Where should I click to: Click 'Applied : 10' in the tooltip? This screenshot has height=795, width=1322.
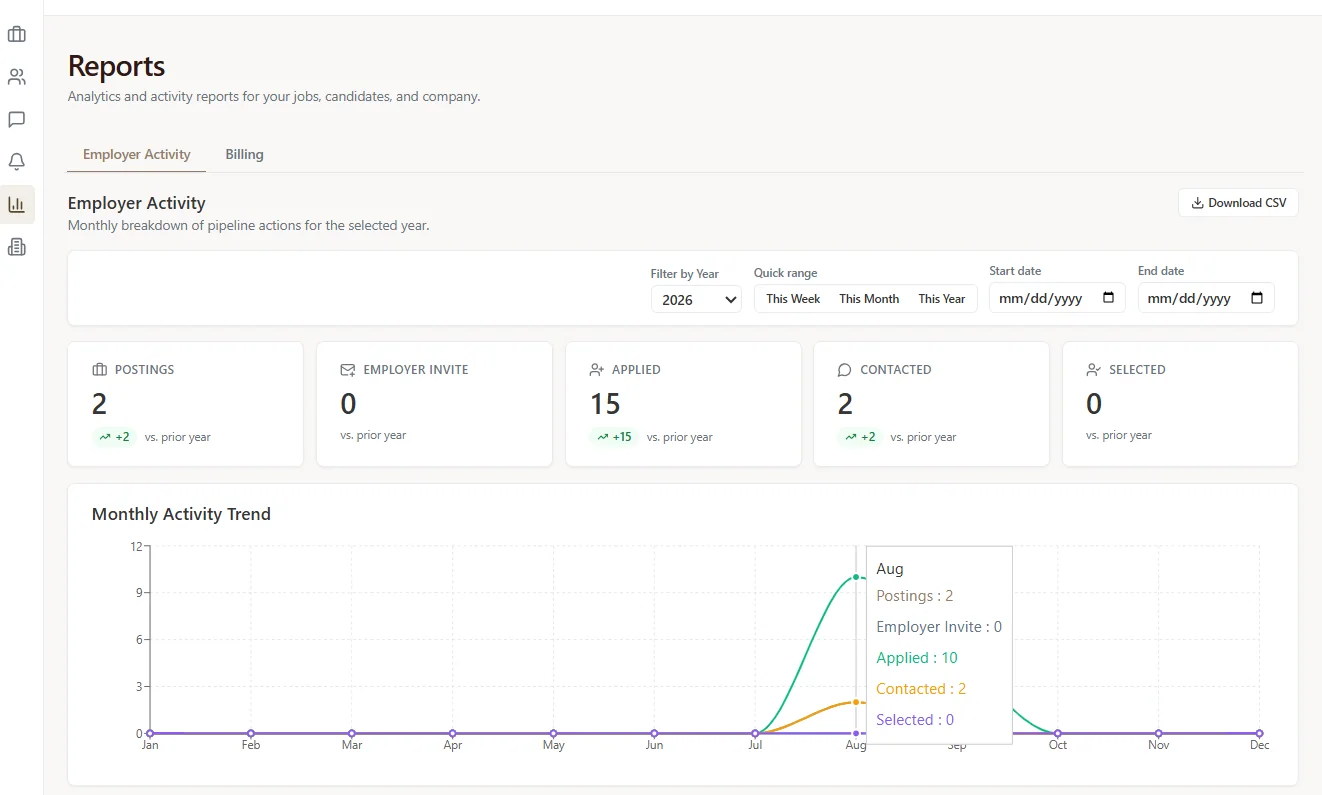point(917,658)
